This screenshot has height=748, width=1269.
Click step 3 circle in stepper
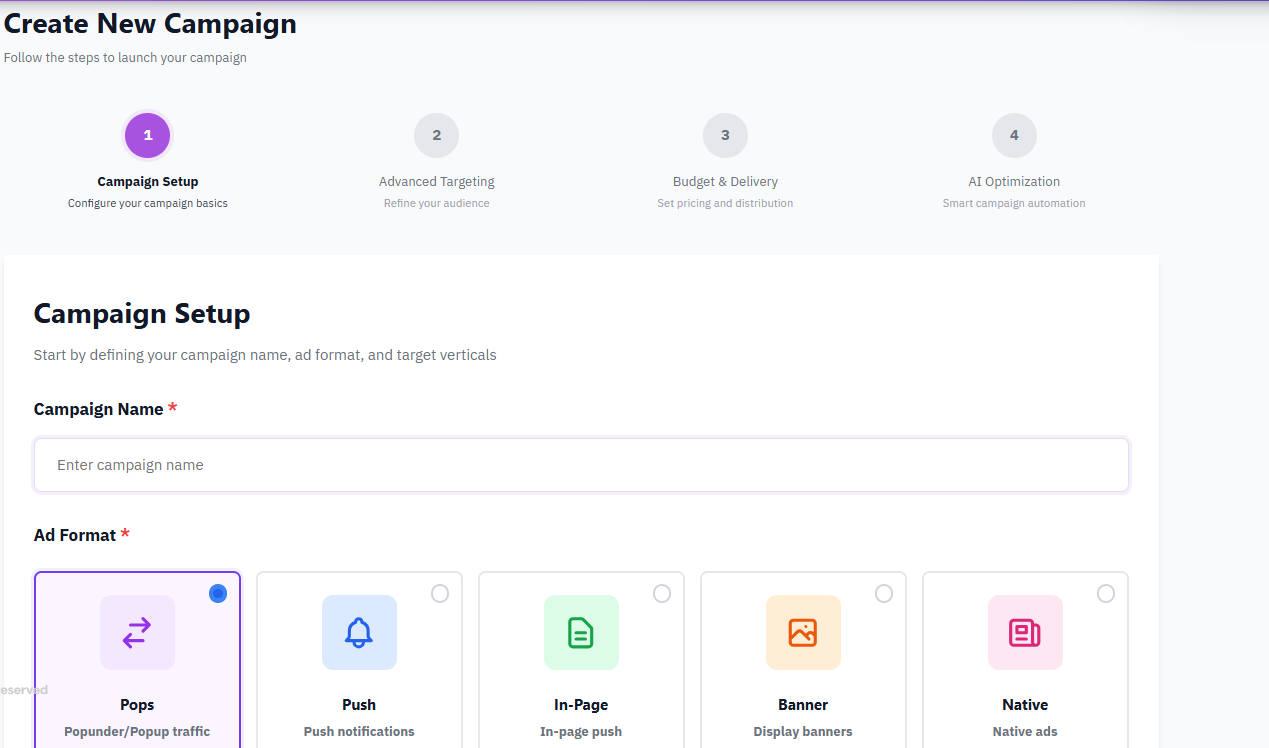[x=725, y=135]
